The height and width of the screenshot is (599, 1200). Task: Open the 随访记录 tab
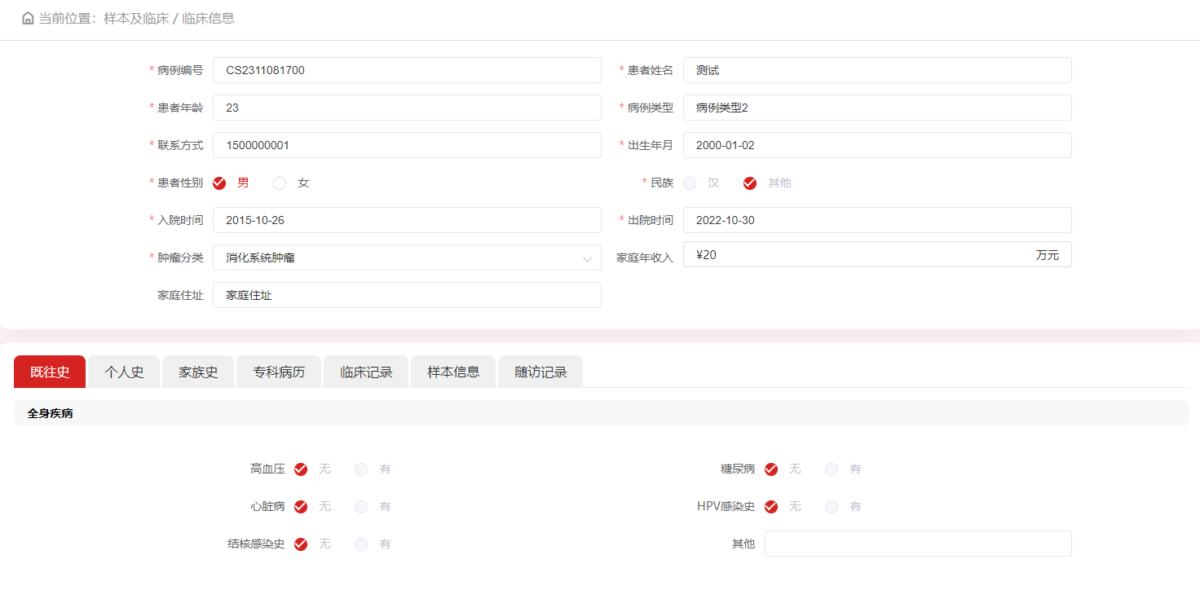[x=541, y=372]
